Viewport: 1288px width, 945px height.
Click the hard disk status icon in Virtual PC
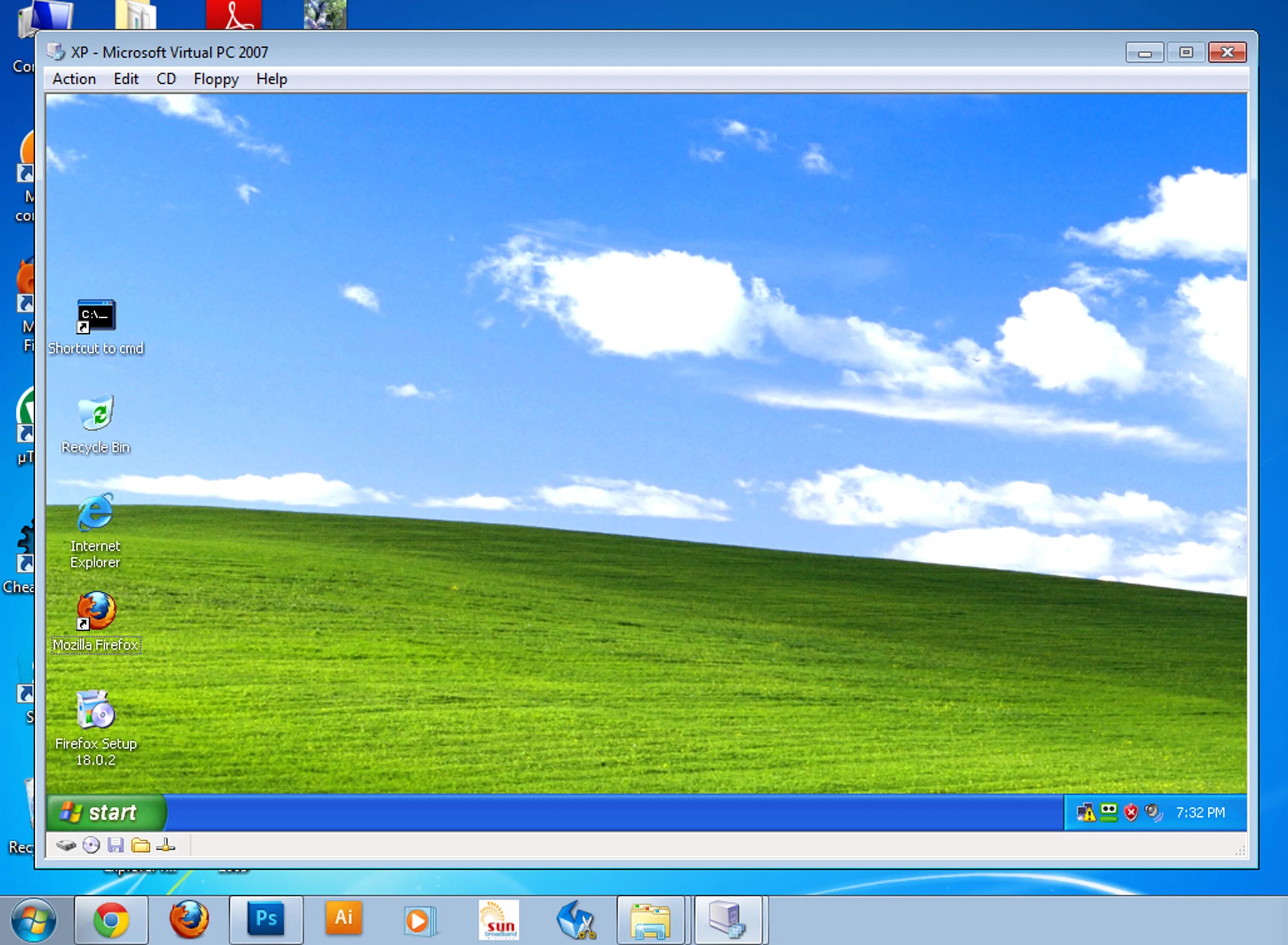66,845
